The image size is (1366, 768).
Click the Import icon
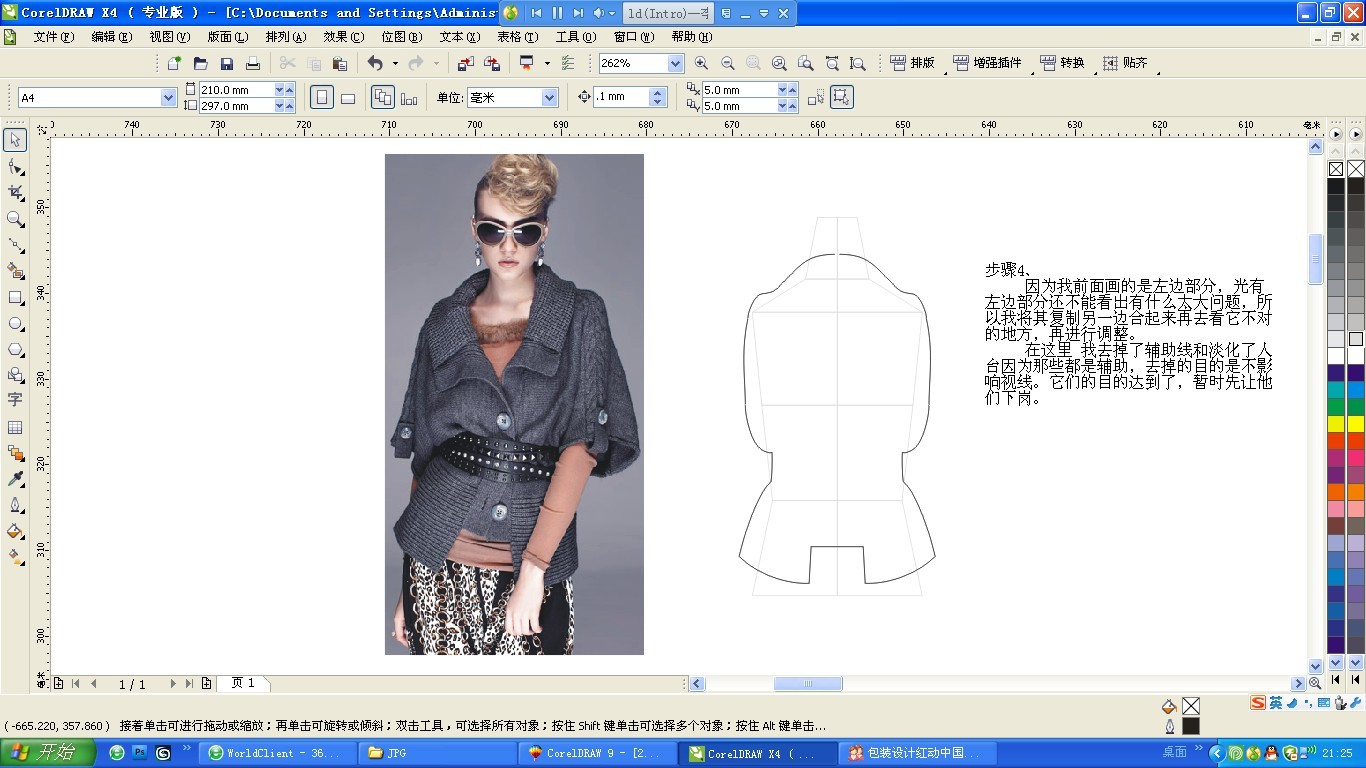[466, 63]
